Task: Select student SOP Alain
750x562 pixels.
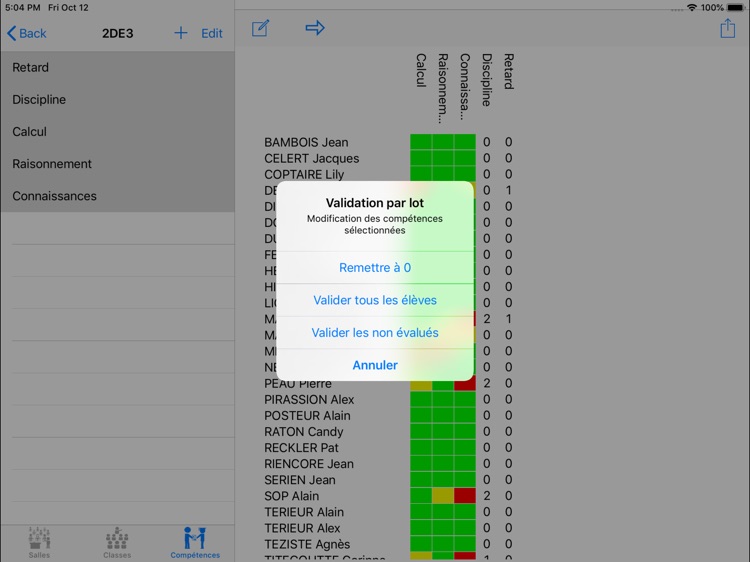Action: tap(292, 496)
